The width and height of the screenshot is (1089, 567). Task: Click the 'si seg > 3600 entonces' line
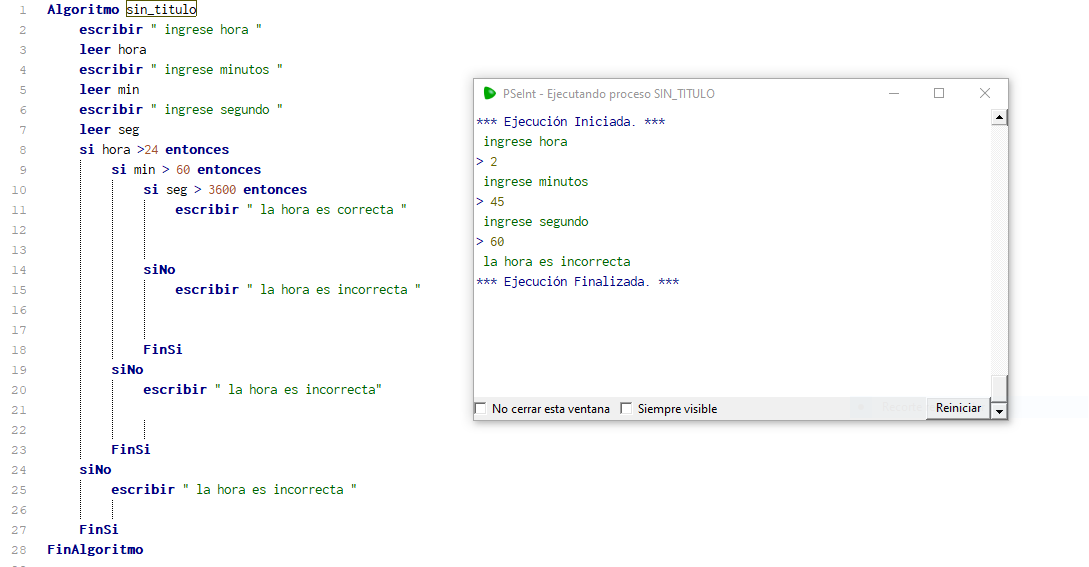point(225,190)
